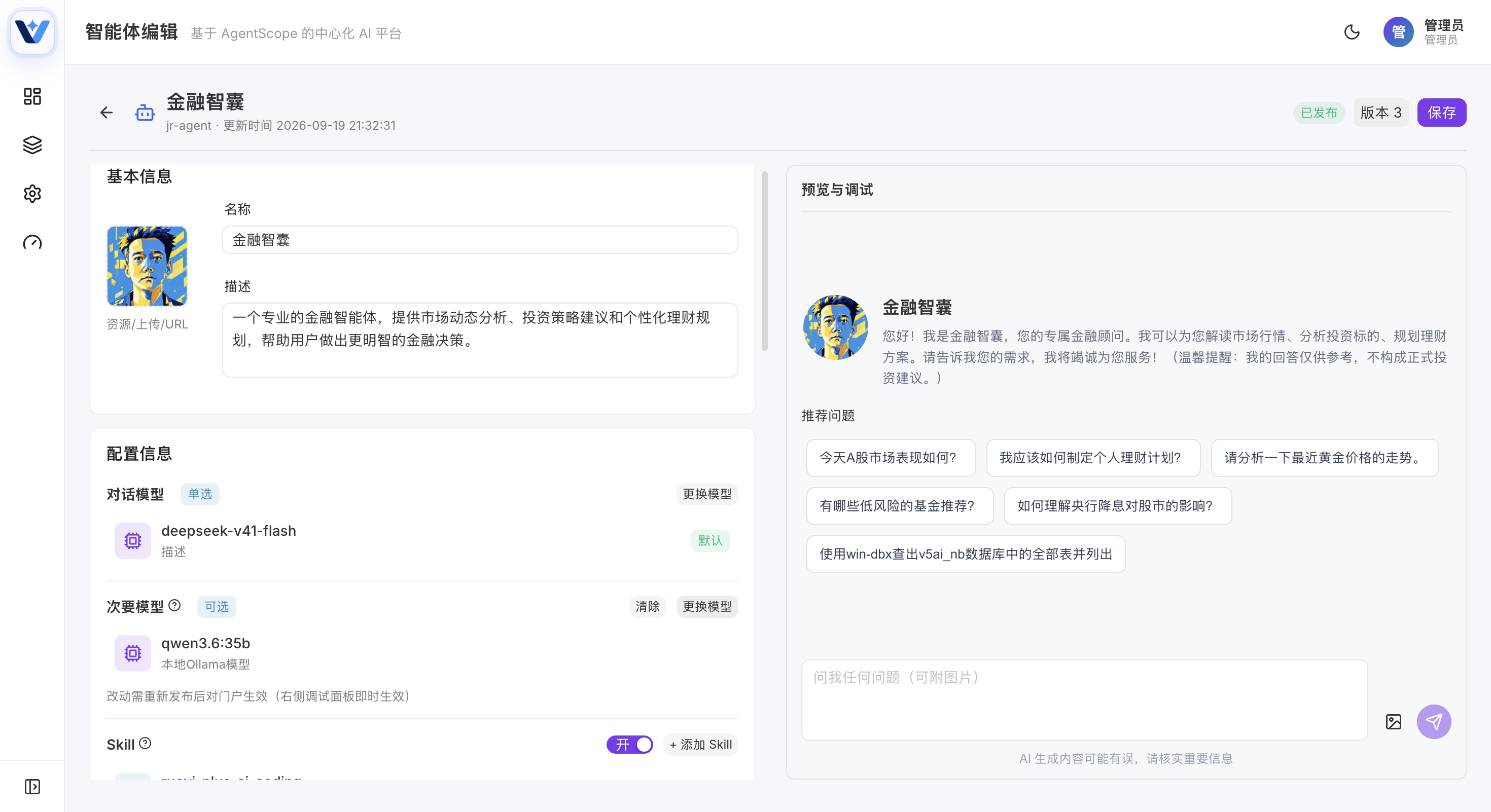Image resolution: width=1491 pixels, height=812 pixels.
Task: Click the app logo in the sidebar
Action: pos(32,32)
